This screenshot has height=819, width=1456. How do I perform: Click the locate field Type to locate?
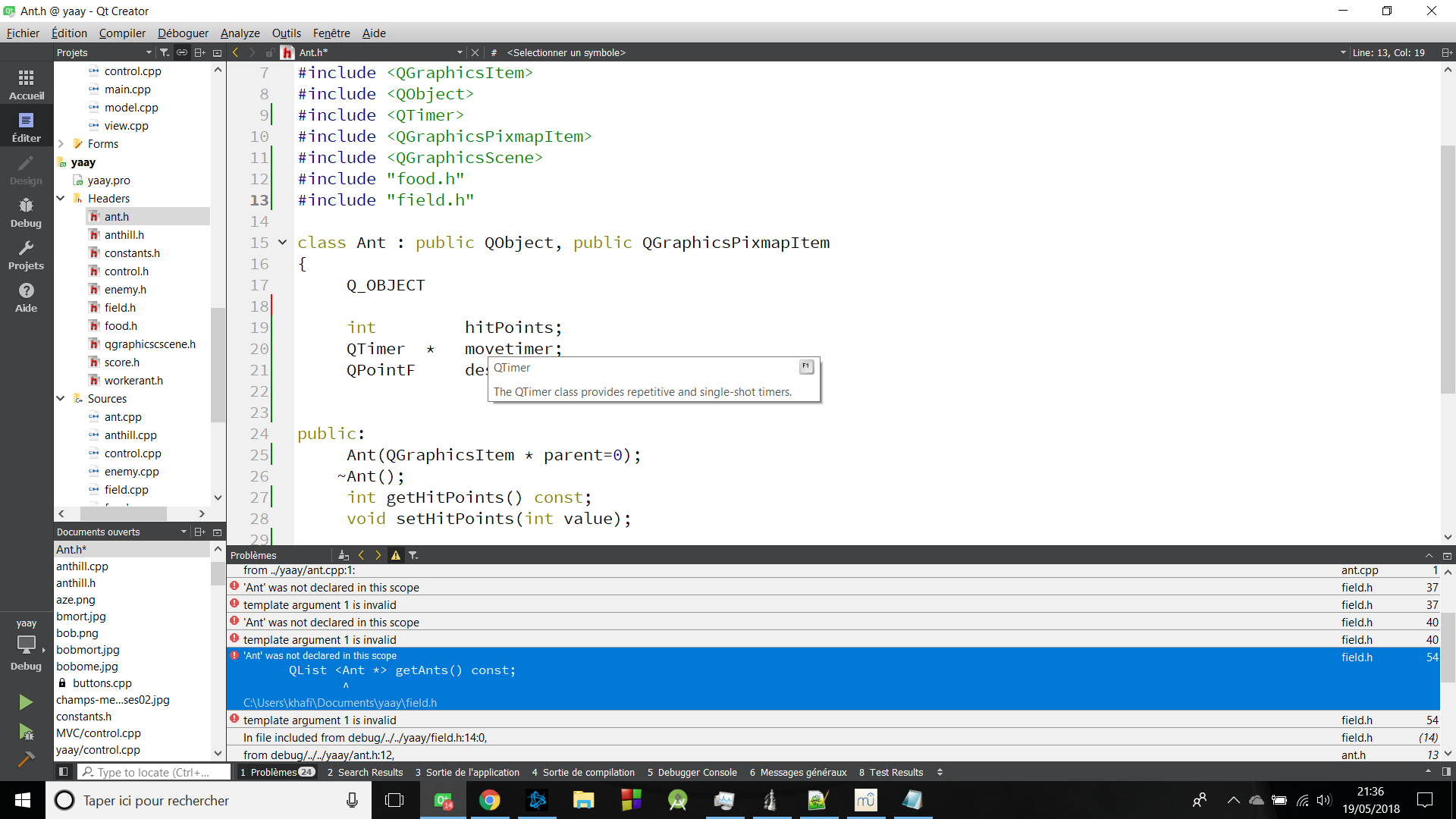pyautogui.click(x=152, y=772)
